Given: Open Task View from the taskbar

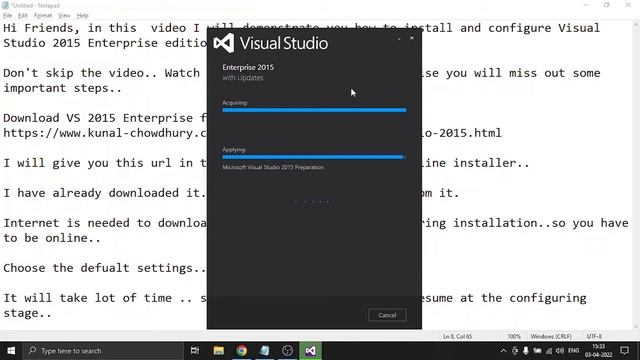Looking at the screenshot, I should [195, 351].
